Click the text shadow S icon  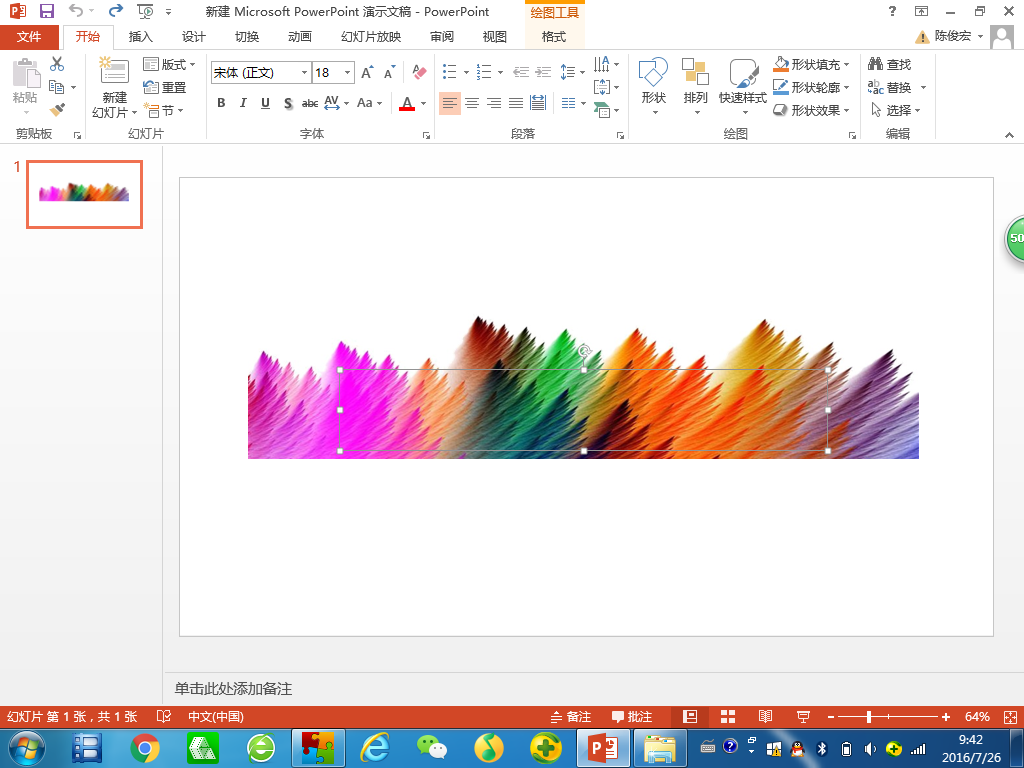(288, 103)
